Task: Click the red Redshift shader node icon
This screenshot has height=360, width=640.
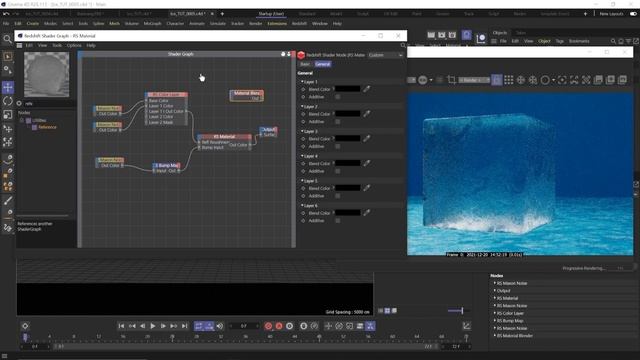Action: pos(301,55)
